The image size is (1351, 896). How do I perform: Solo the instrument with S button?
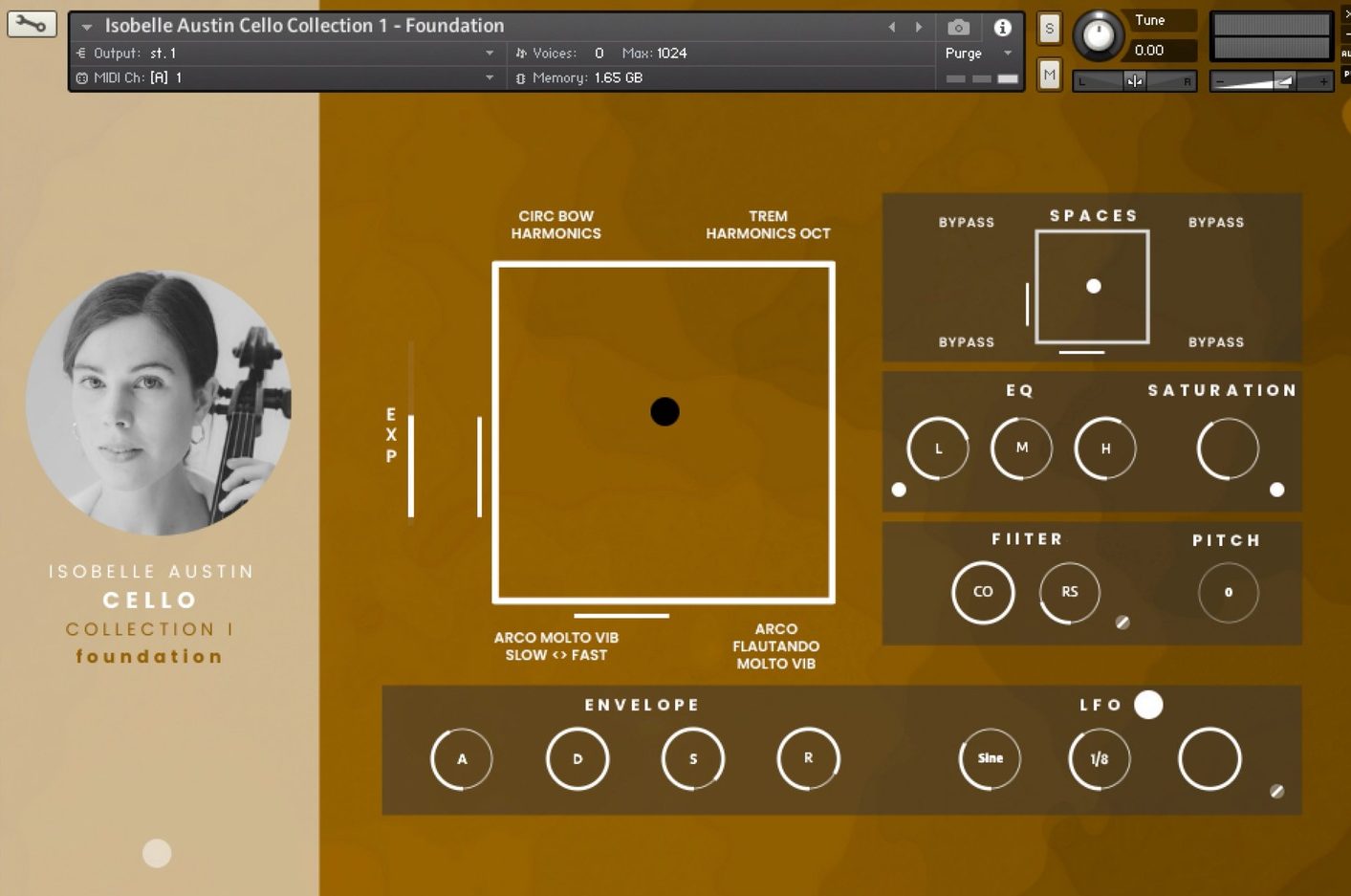[1049, 29]
